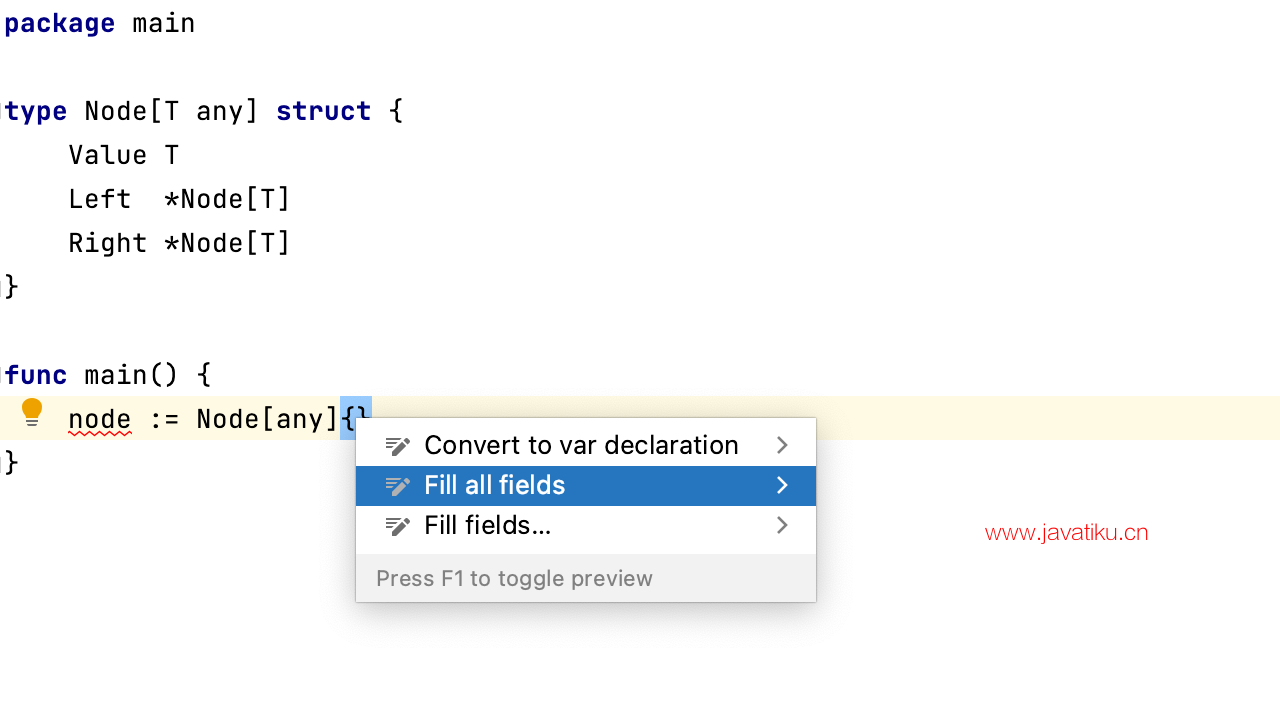Click the yellow lightbulb intention icon
Viewport: 1280px width, 726px height.
[32, 412]
